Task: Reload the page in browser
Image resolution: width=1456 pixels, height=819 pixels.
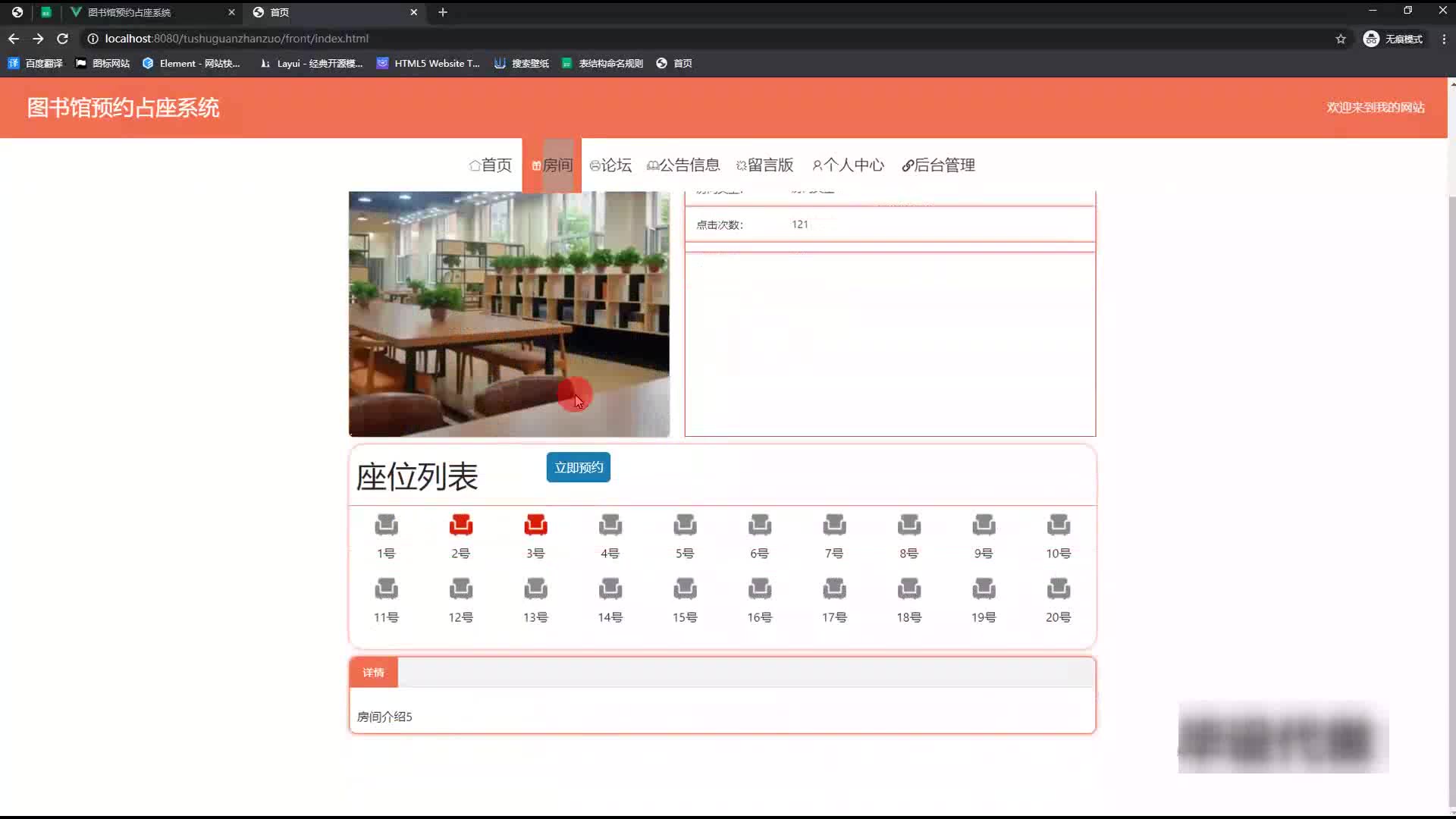Action: point(63,39)
